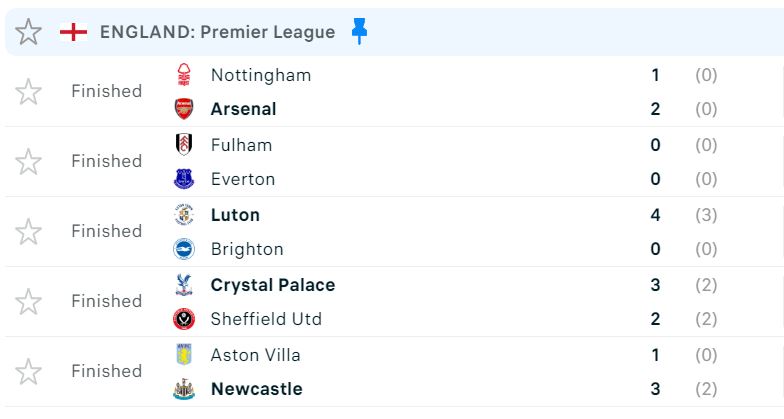Unpin the Premier League with pin icon

(x=360, y=32)
